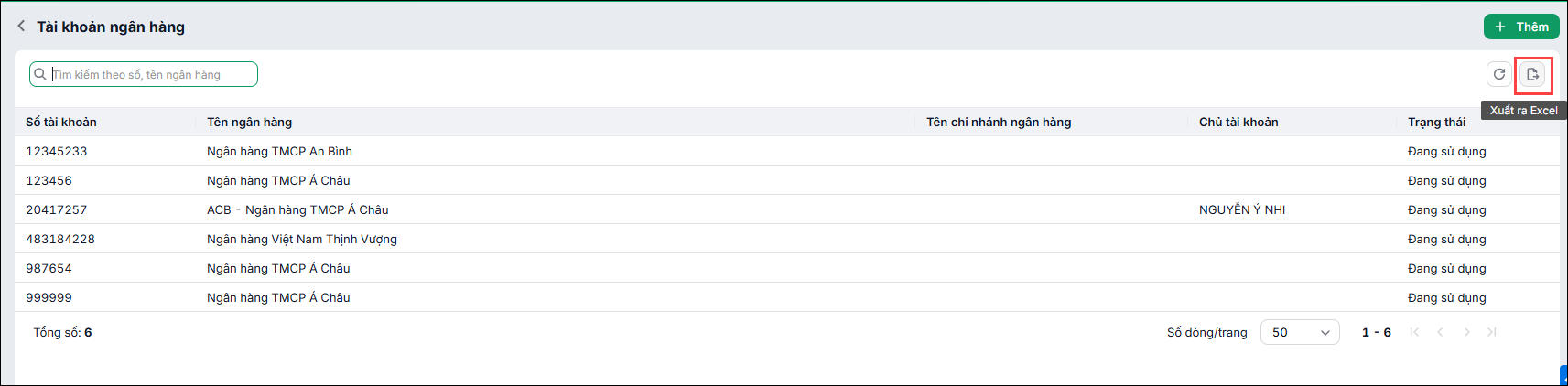Go to last page arrow icon

(1492, 332)
